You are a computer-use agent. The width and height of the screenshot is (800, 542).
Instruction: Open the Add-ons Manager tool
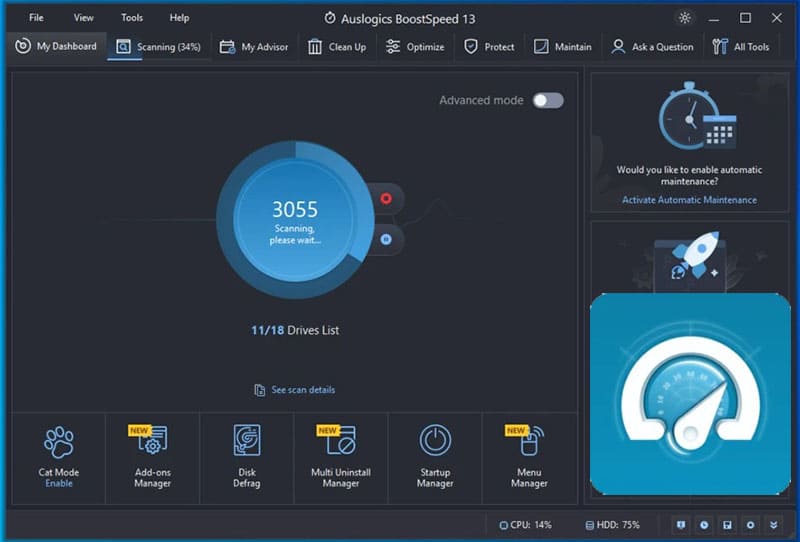153,457
